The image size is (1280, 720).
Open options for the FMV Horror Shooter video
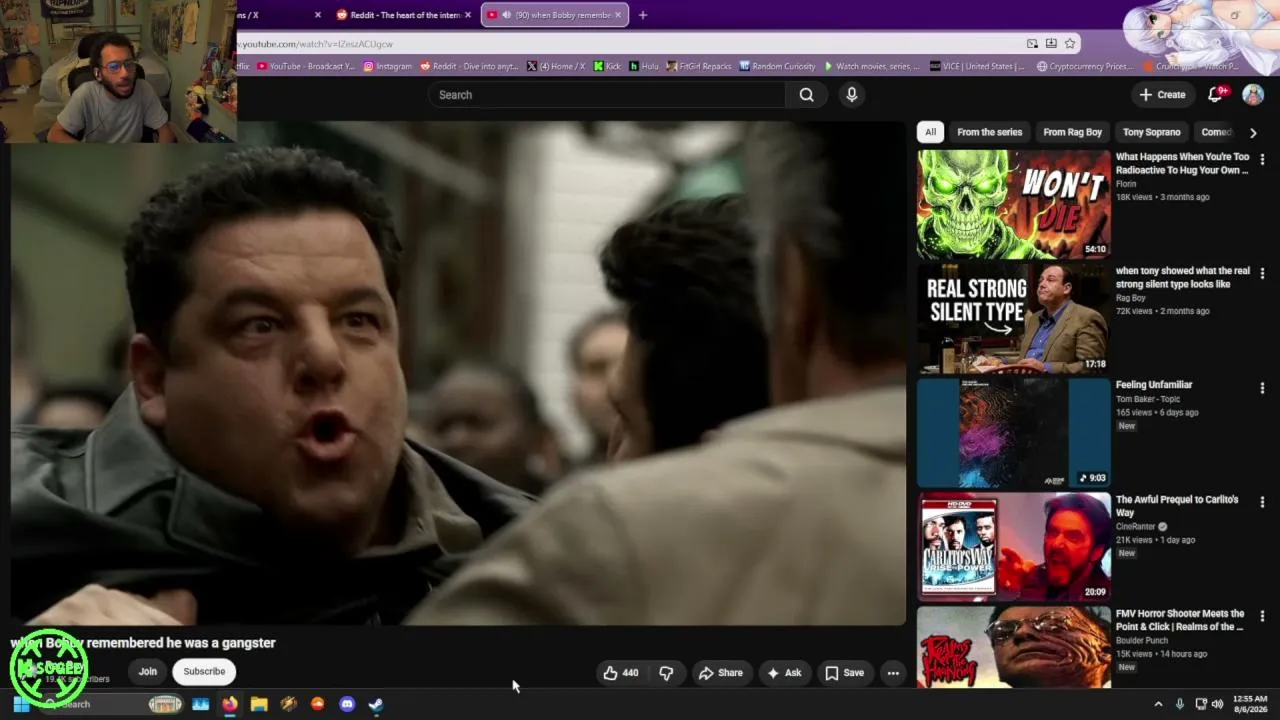[1262, 616]
